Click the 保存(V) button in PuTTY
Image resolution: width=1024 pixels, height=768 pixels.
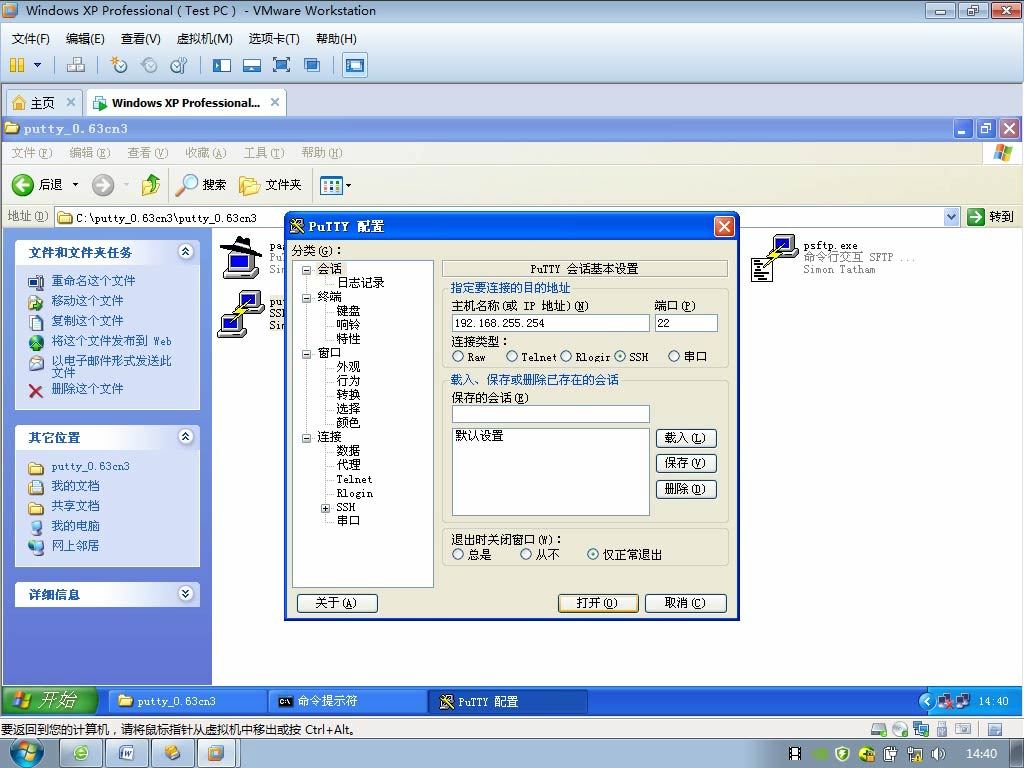(686, 463)
